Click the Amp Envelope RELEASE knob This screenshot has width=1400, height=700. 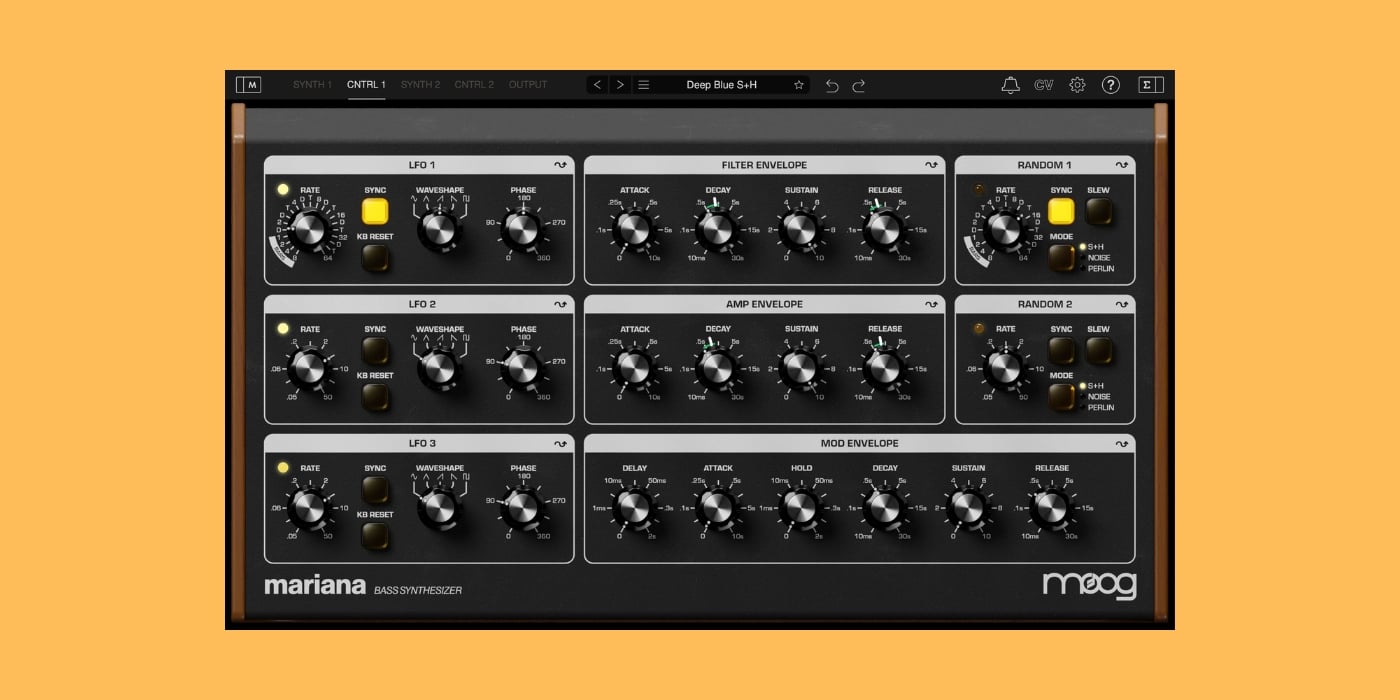tap(885, 369)
